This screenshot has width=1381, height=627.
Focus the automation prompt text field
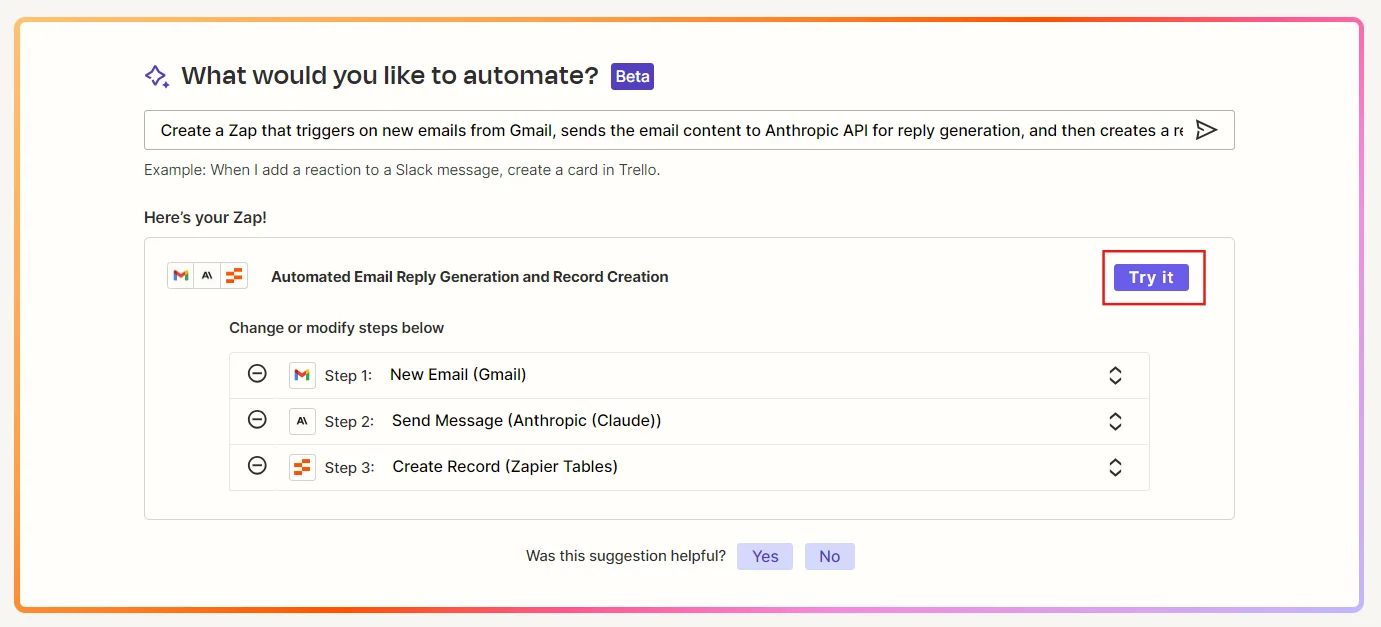689,130
